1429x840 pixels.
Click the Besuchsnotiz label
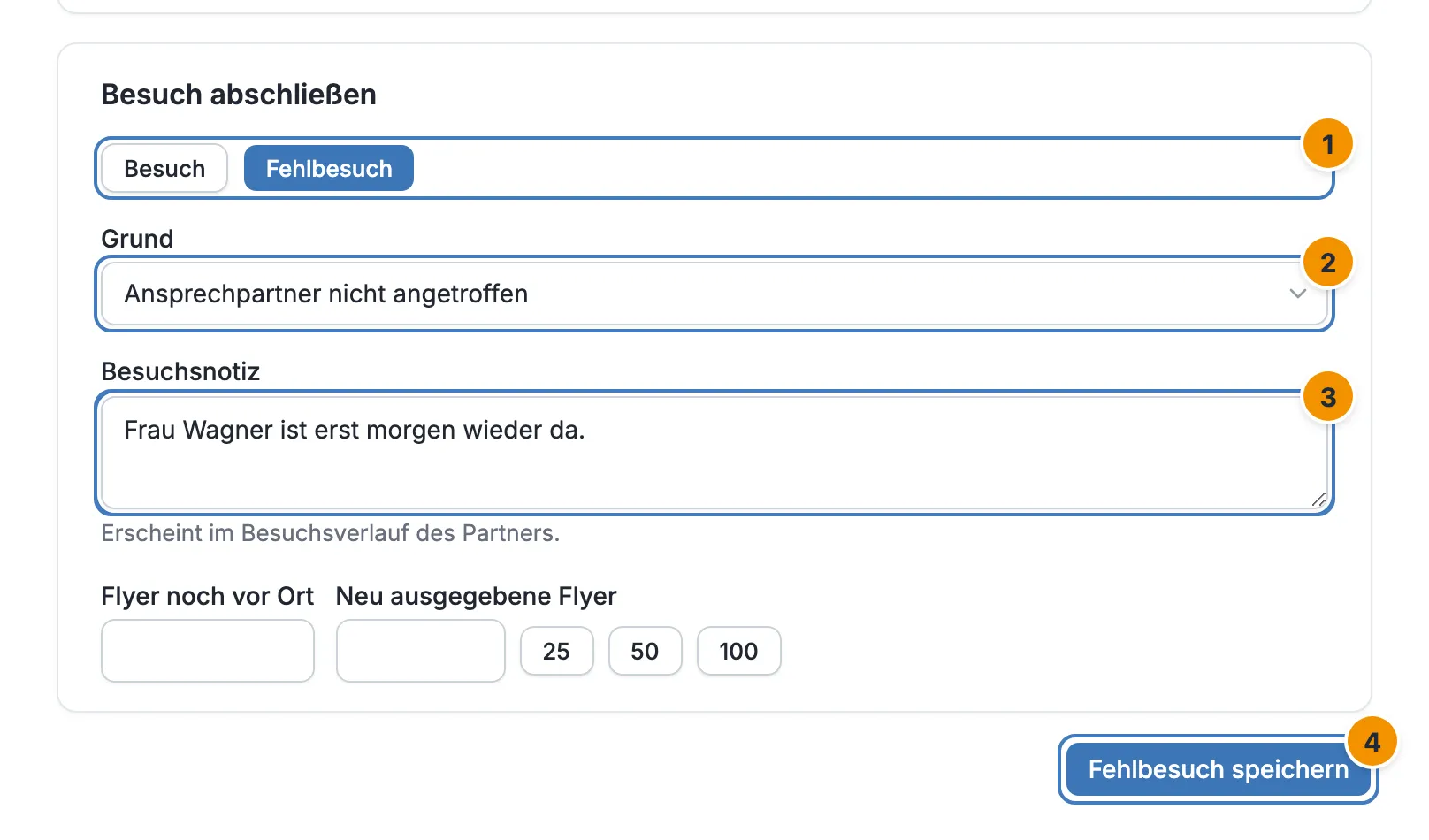pos(180,371)
